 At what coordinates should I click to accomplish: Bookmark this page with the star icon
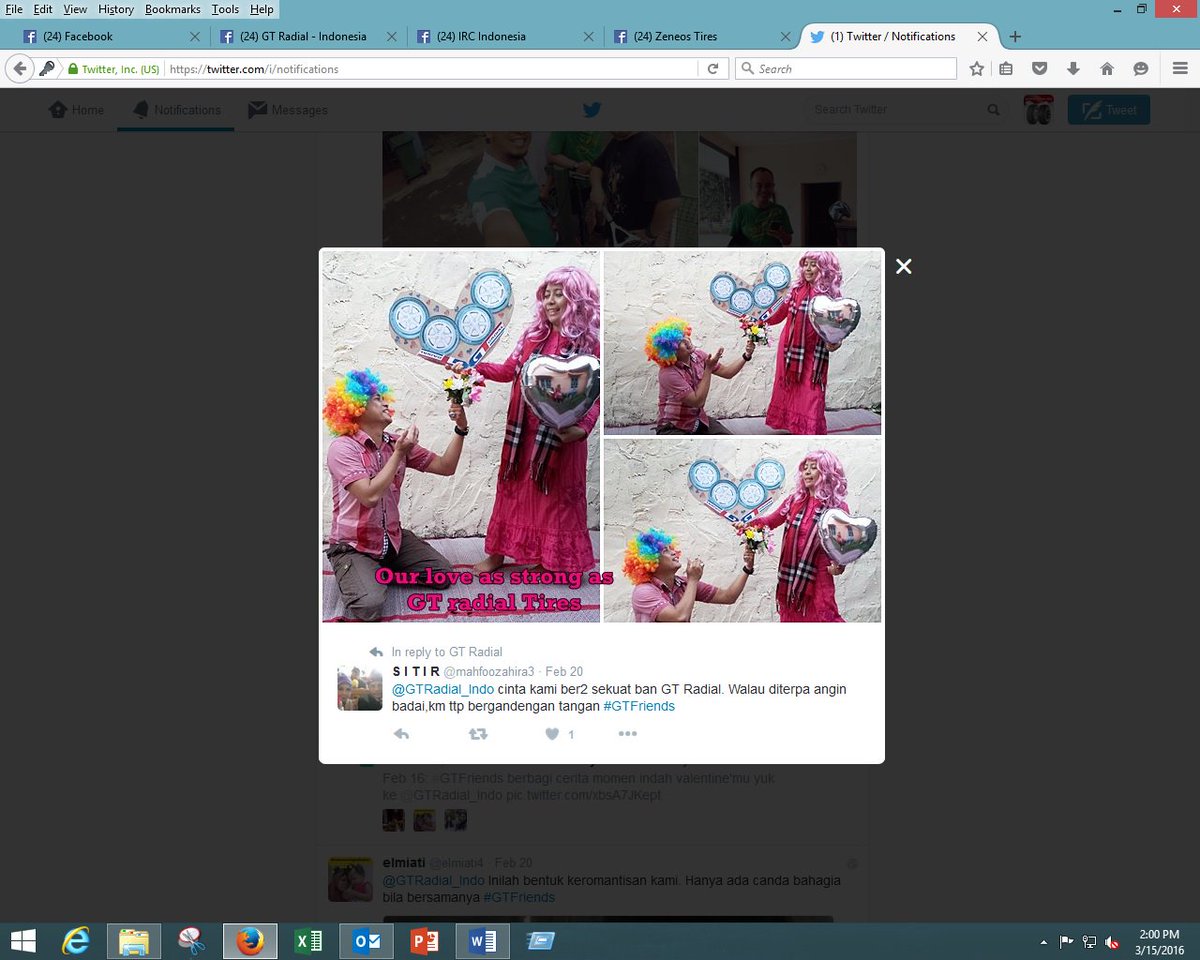point(976,69)
